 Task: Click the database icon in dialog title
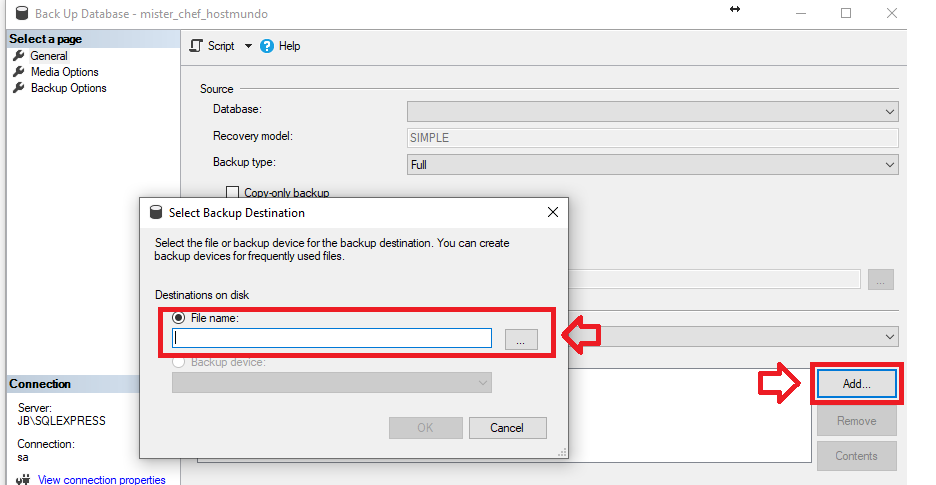(x=155, y=213)
